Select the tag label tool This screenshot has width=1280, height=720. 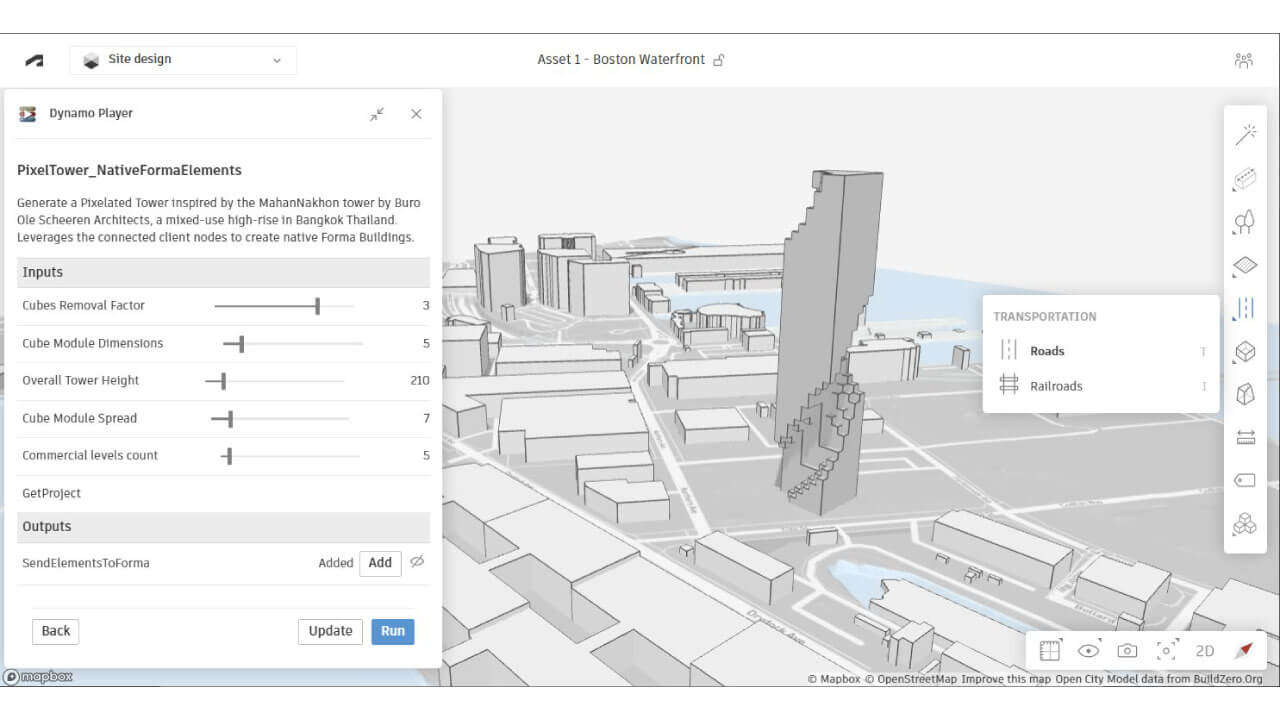click(x=1245, y=480)
